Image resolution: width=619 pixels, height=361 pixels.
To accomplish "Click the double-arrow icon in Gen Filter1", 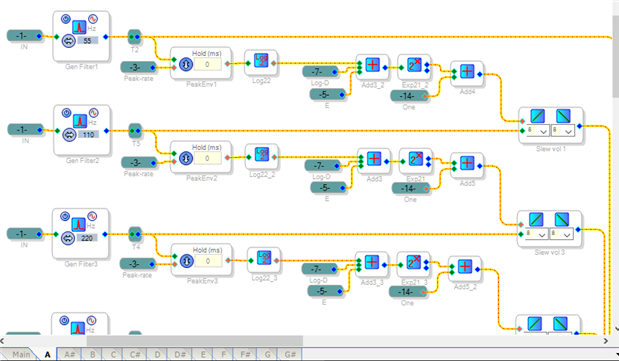I will 69,41.
